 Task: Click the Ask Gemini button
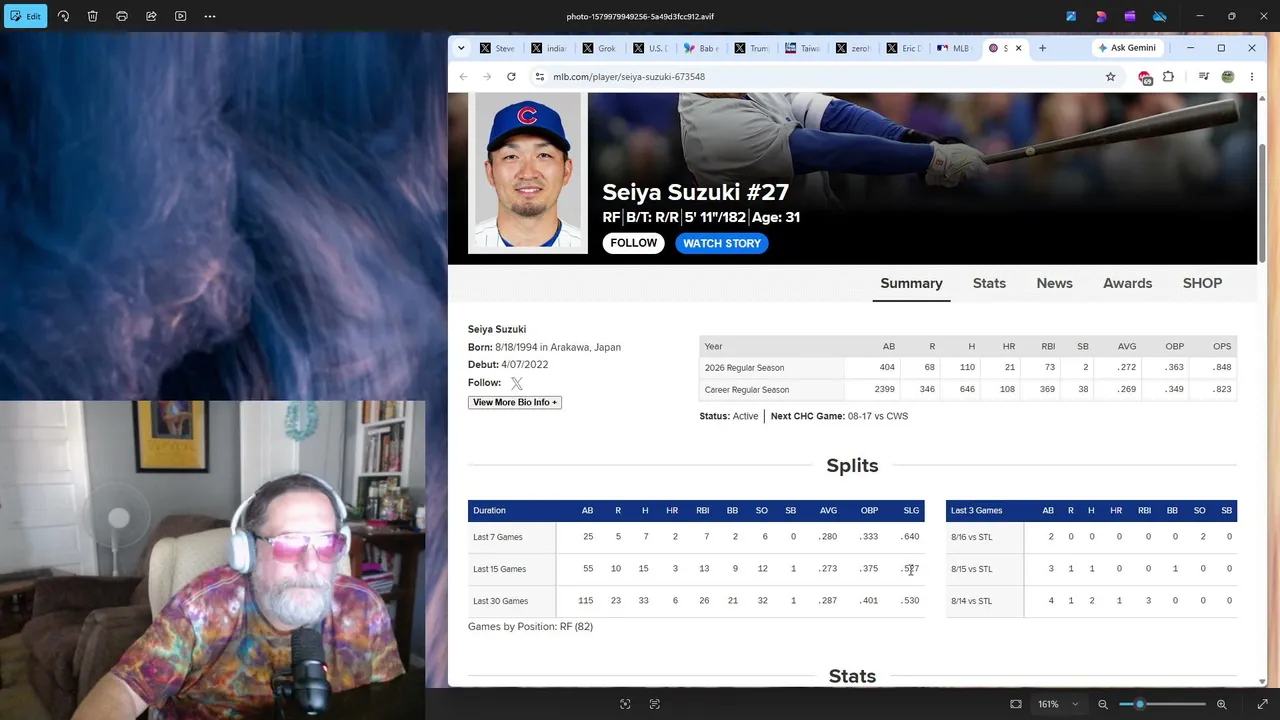pos(1127,48)
